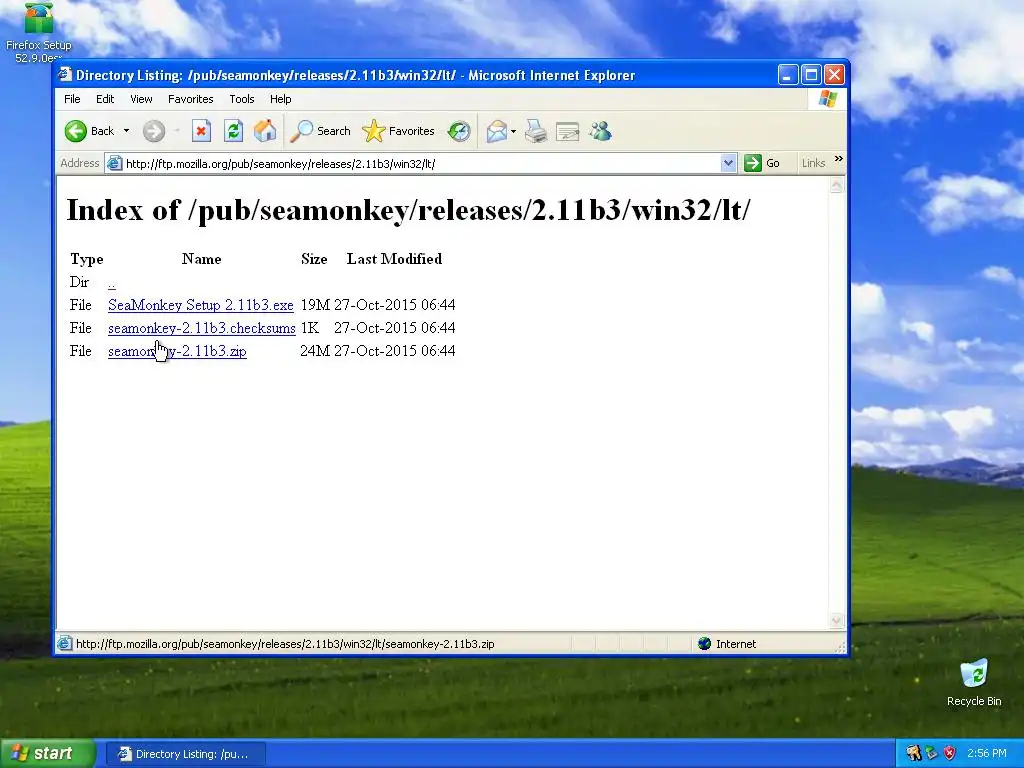Screen dimensions: 1024x768
Task: Open the Messenger people icon
Action: [600, 131]
